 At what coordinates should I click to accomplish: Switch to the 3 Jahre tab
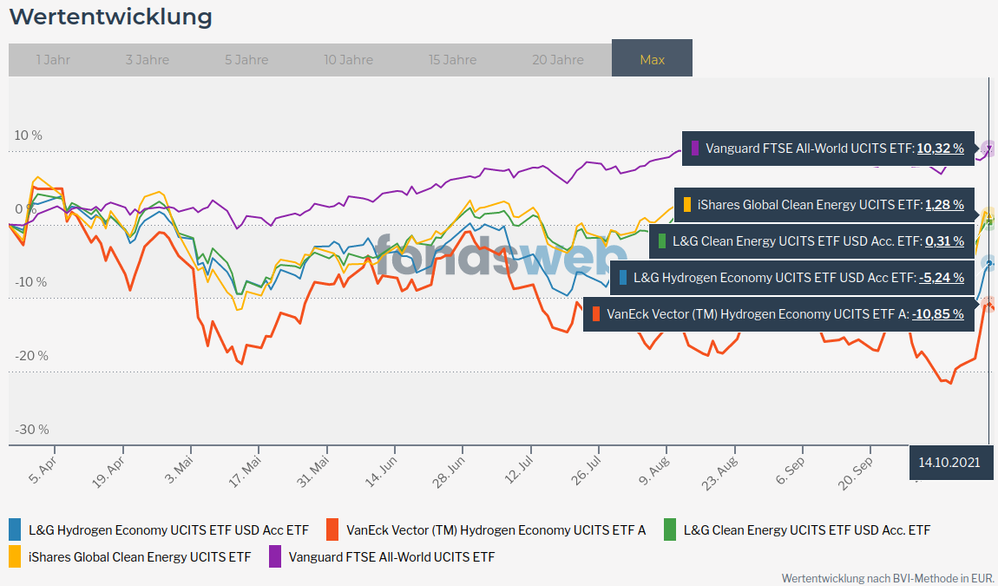(147, 60)
